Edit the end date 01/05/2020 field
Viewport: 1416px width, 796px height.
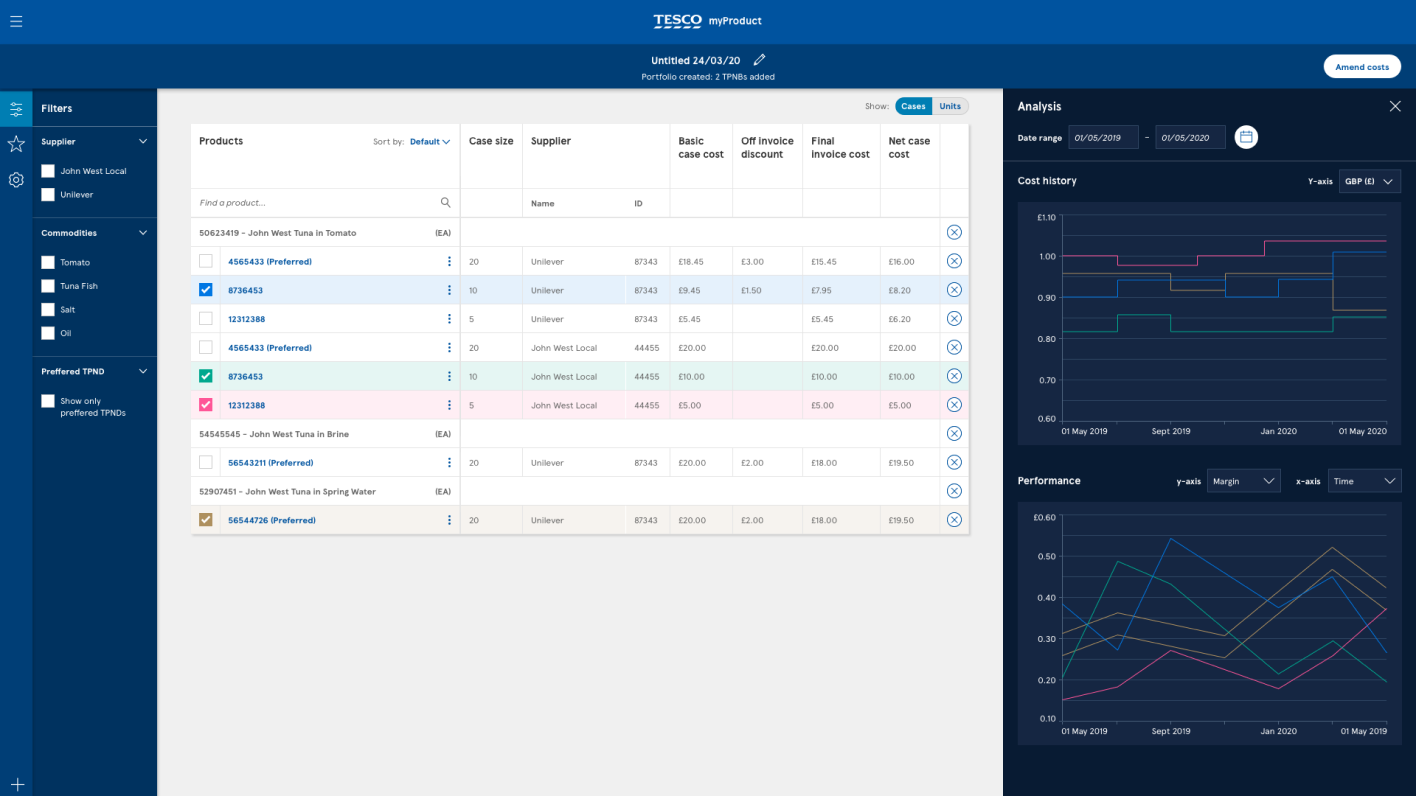point(1190,137)
